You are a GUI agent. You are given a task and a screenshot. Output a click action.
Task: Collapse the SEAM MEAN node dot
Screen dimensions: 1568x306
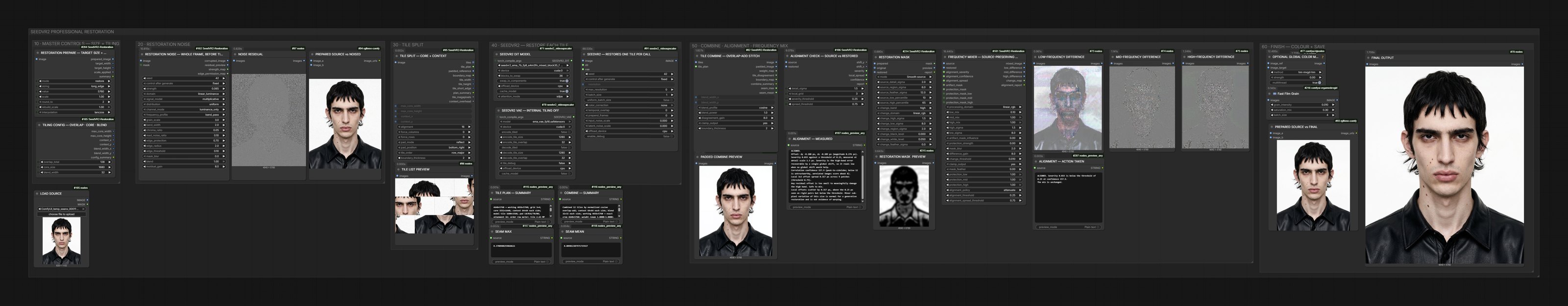[x=562, y=231]
